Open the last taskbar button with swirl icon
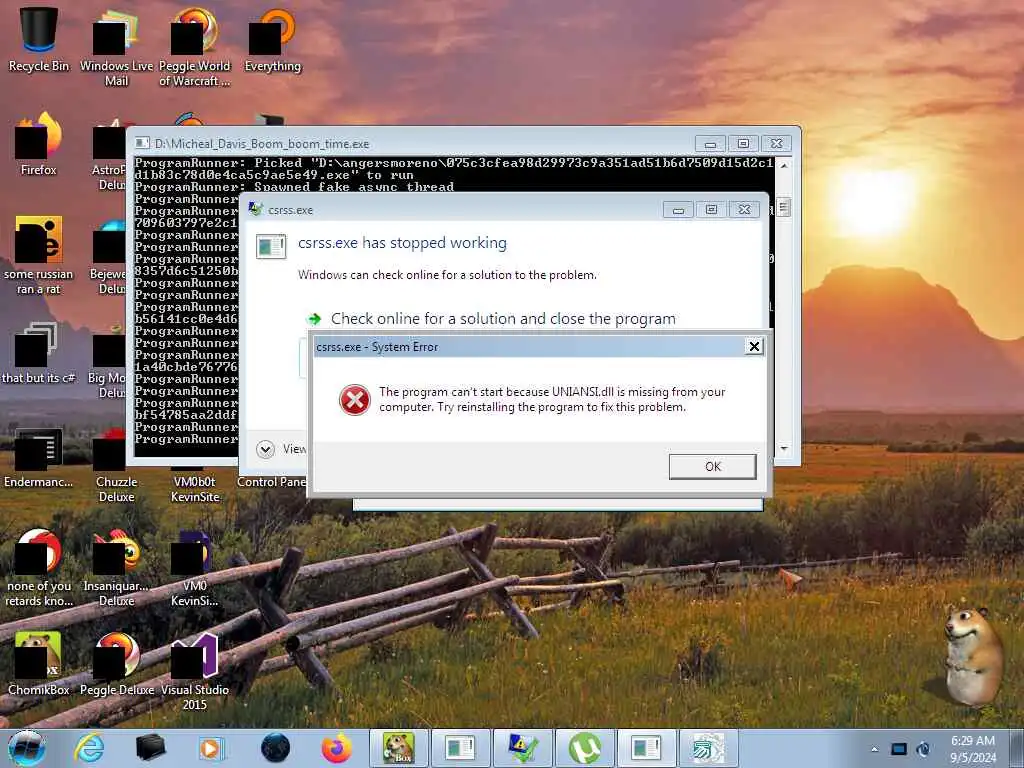 (x=709, y=748)
